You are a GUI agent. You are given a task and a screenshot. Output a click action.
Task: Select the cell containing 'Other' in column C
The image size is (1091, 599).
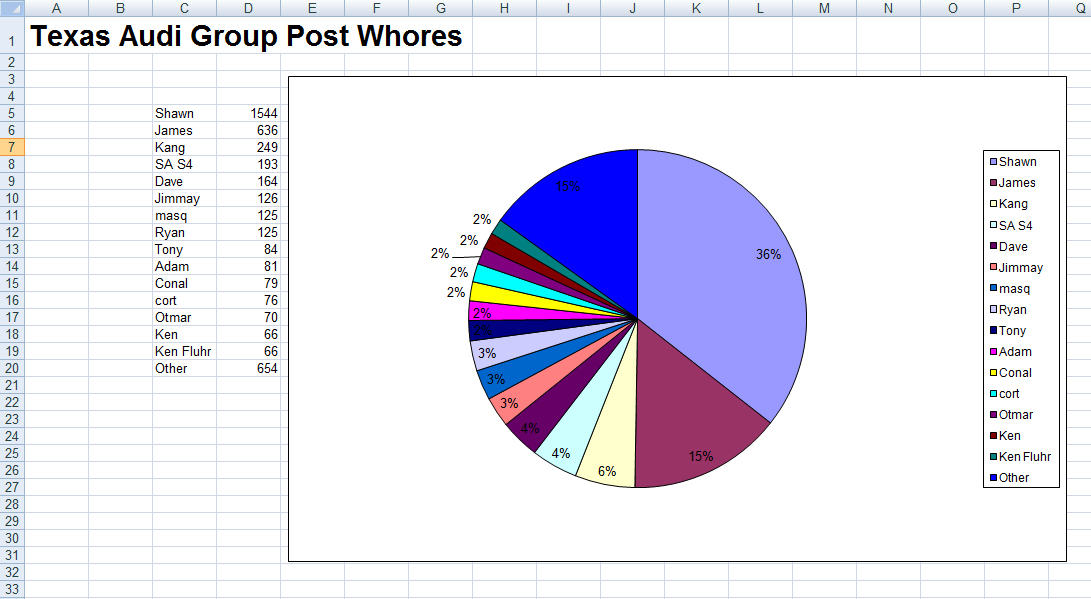pyautogui.click(x=184, y=369)
